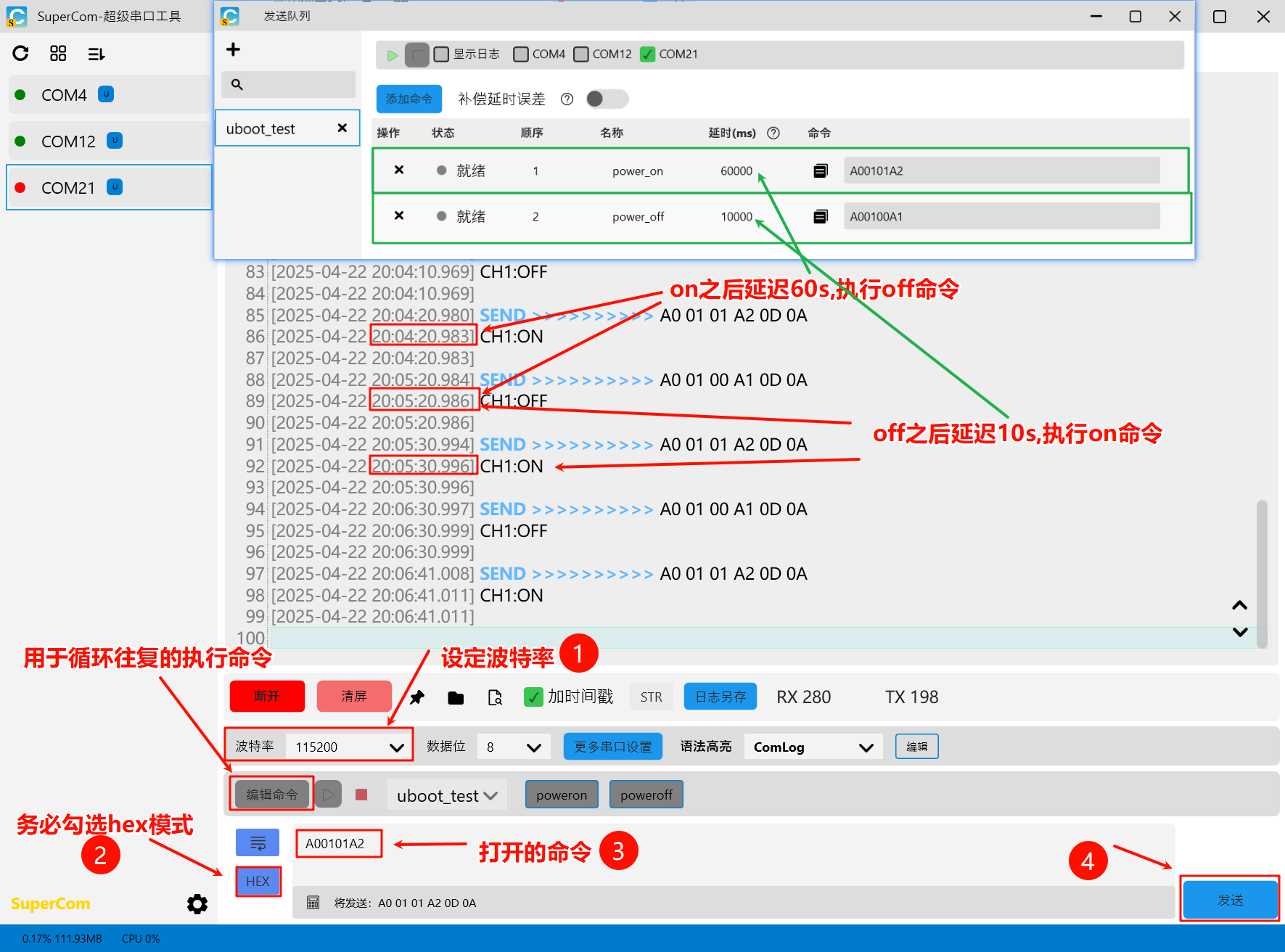
Task: Select COM21 port in sidebar
Action: click(x=109, y=187)
